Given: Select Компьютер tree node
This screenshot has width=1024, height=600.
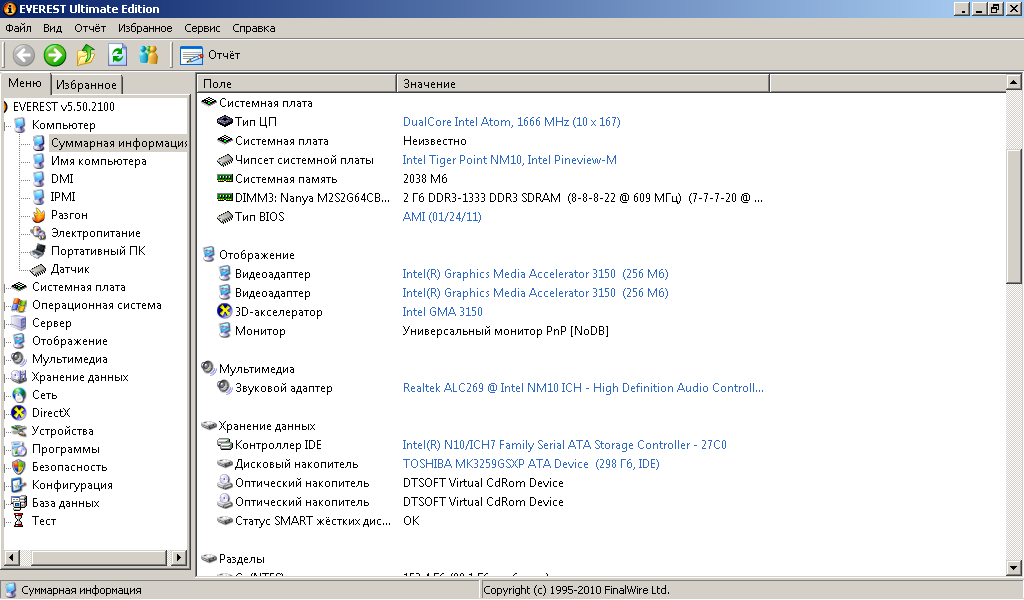Looking at the screenshot, I should (63, 125).
